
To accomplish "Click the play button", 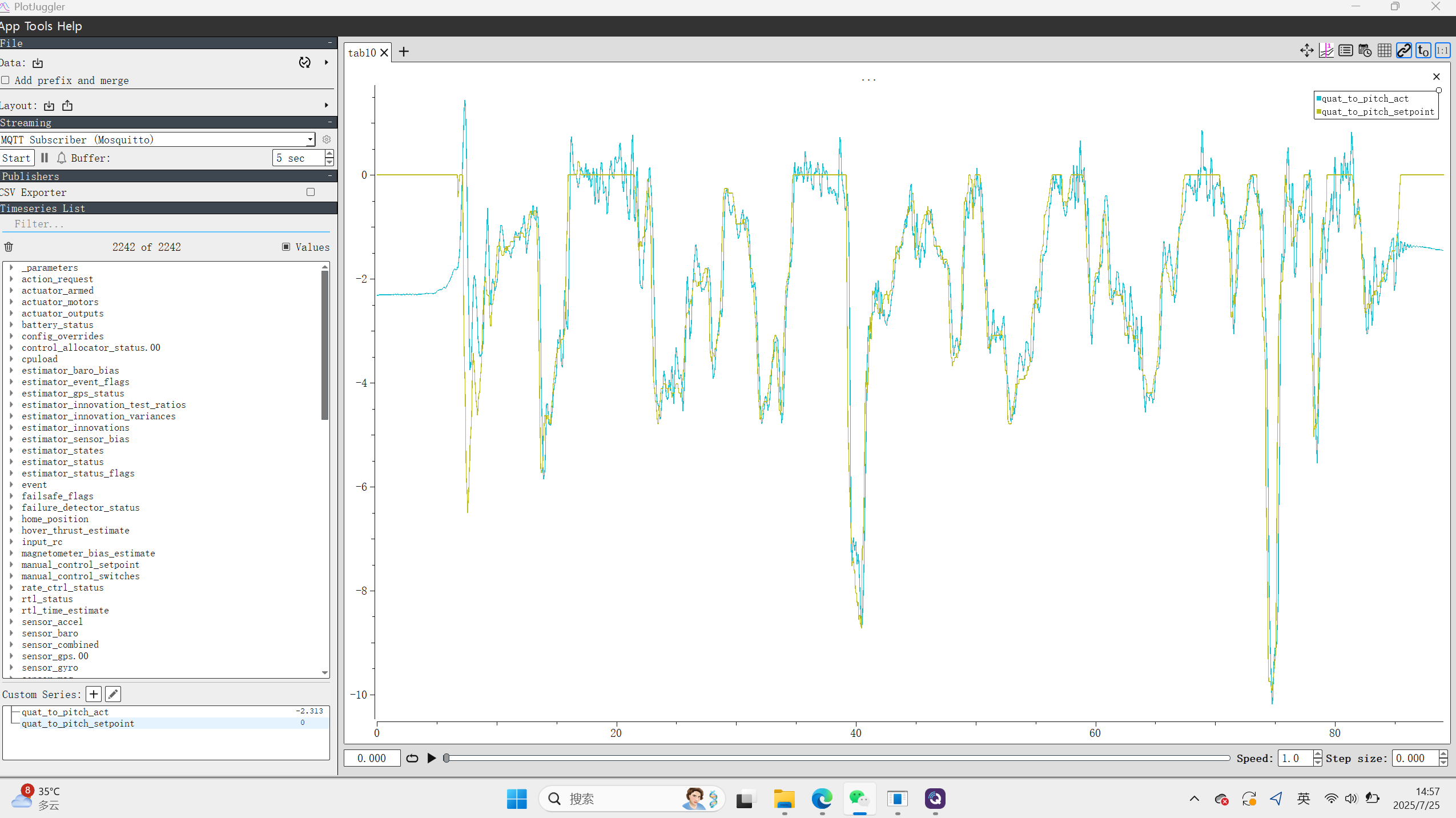I will point(432,758).
